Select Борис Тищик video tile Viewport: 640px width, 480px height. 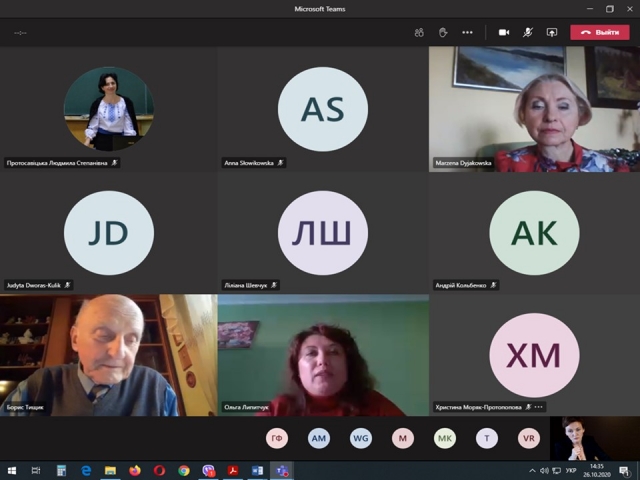(x=109, y=355)
